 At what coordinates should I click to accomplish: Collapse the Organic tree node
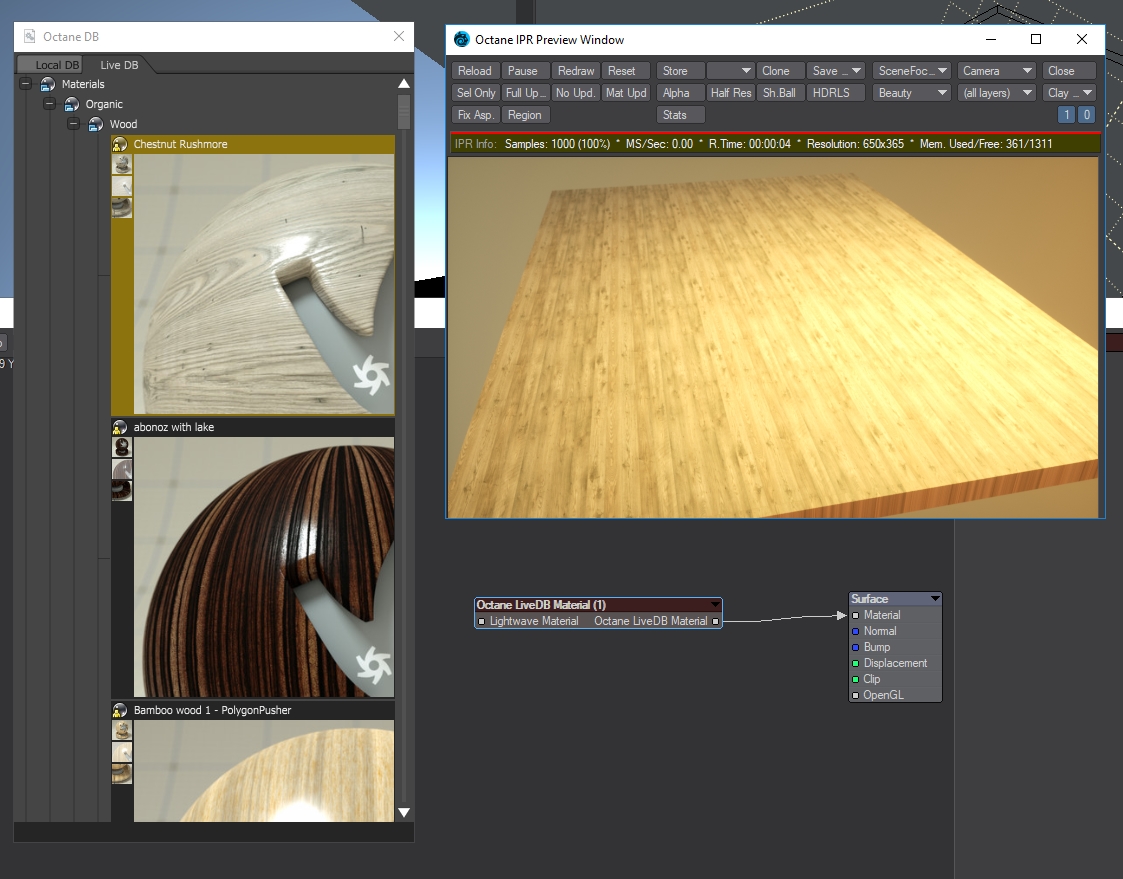49,104
